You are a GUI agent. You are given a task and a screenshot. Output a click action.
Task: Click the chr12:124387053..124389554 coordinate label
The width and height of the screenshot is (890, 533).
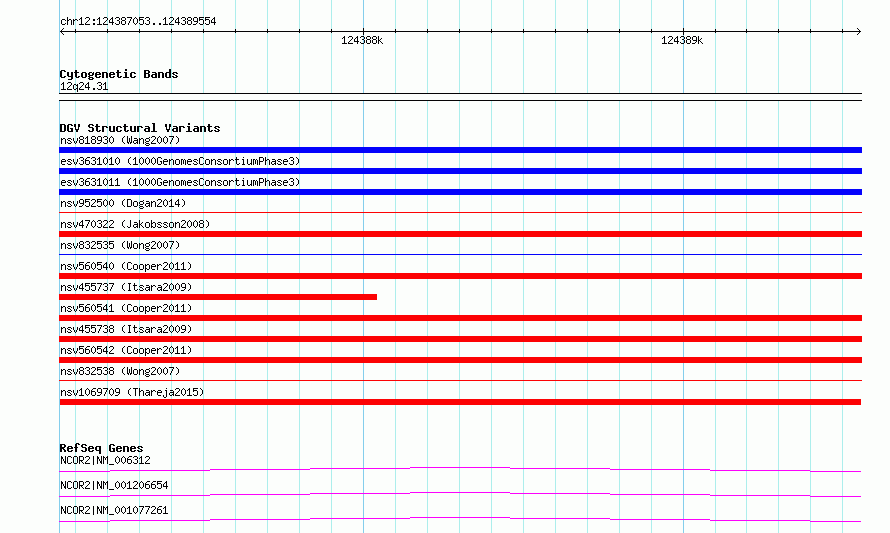coord(138,21)
